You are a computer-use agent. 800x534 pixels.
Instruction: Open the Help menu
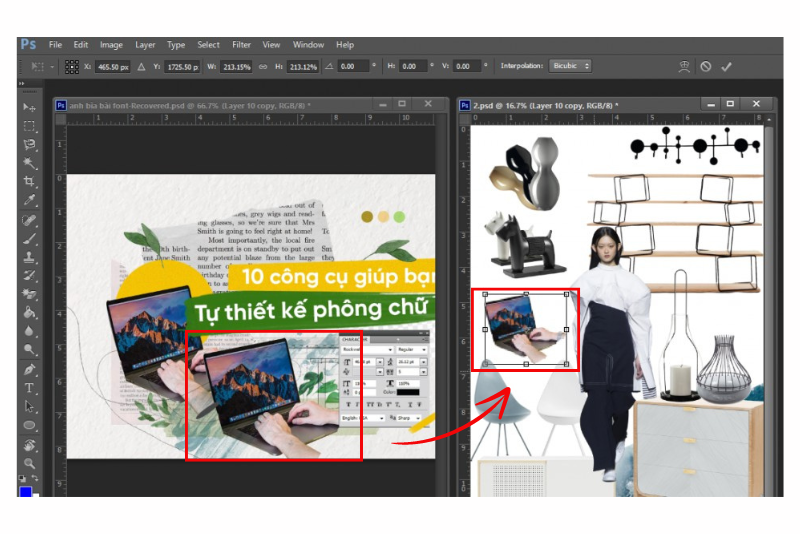345,45
